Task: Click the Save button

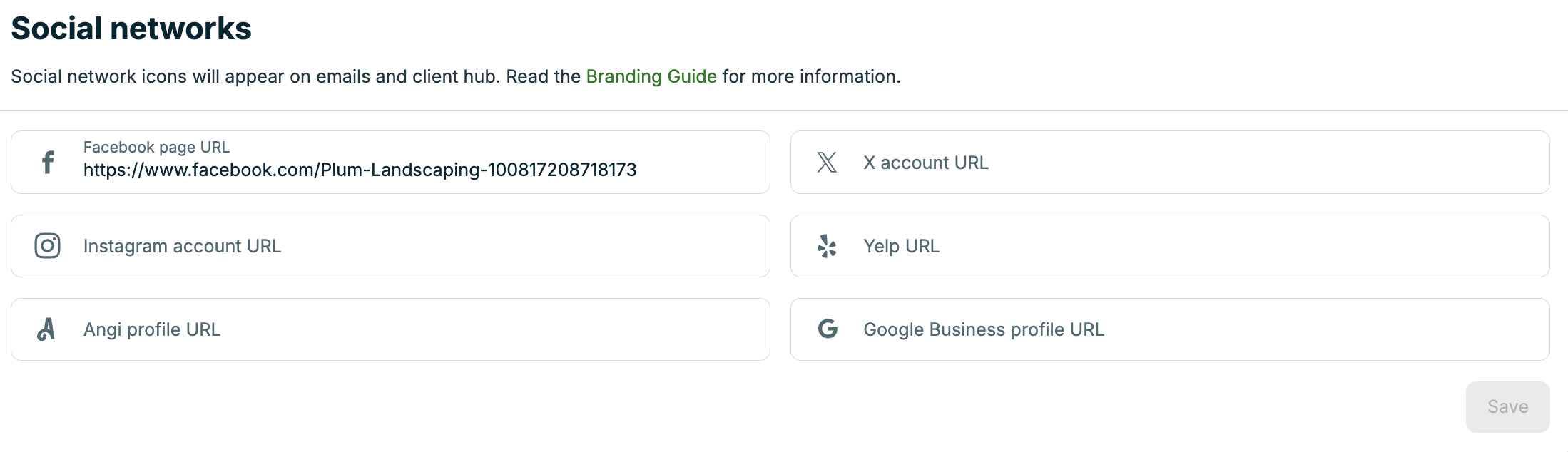Action: [x=1507, y=406]
